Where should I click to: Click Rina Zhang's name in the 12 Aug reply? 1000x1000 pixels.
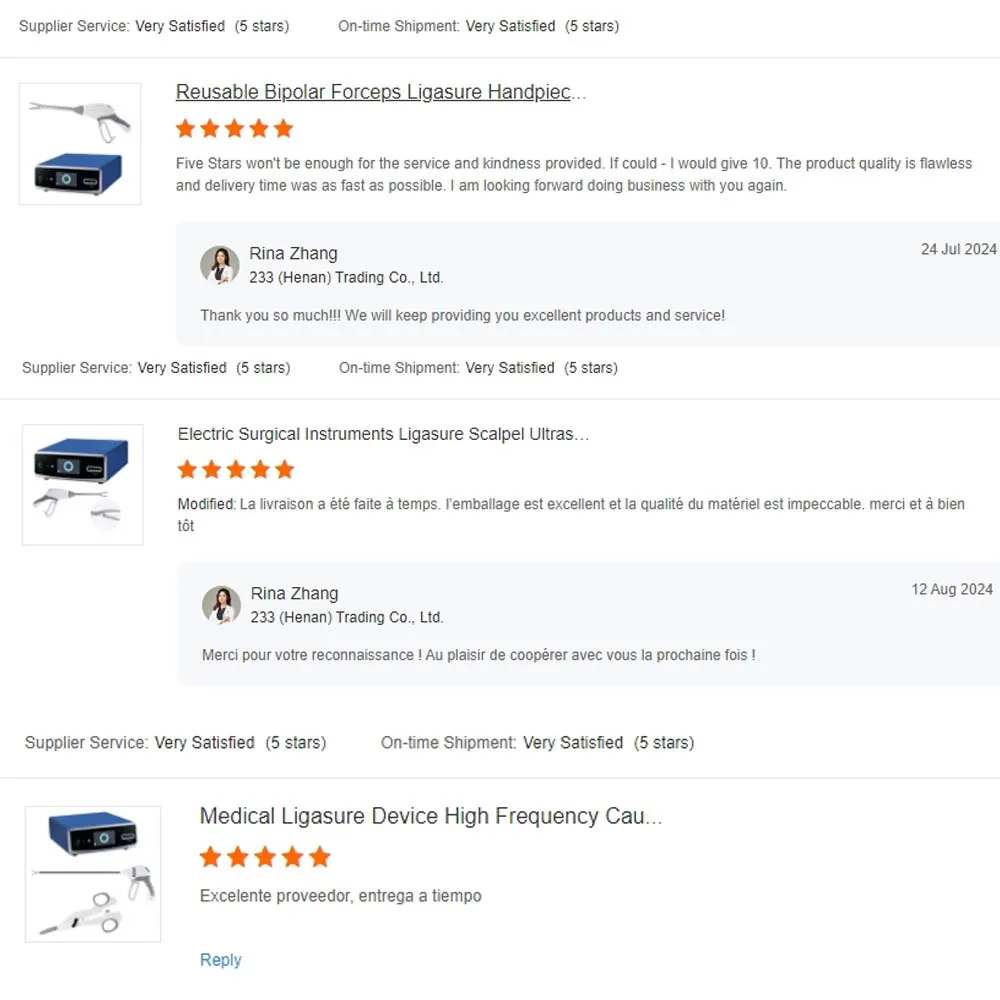(295, 594)
